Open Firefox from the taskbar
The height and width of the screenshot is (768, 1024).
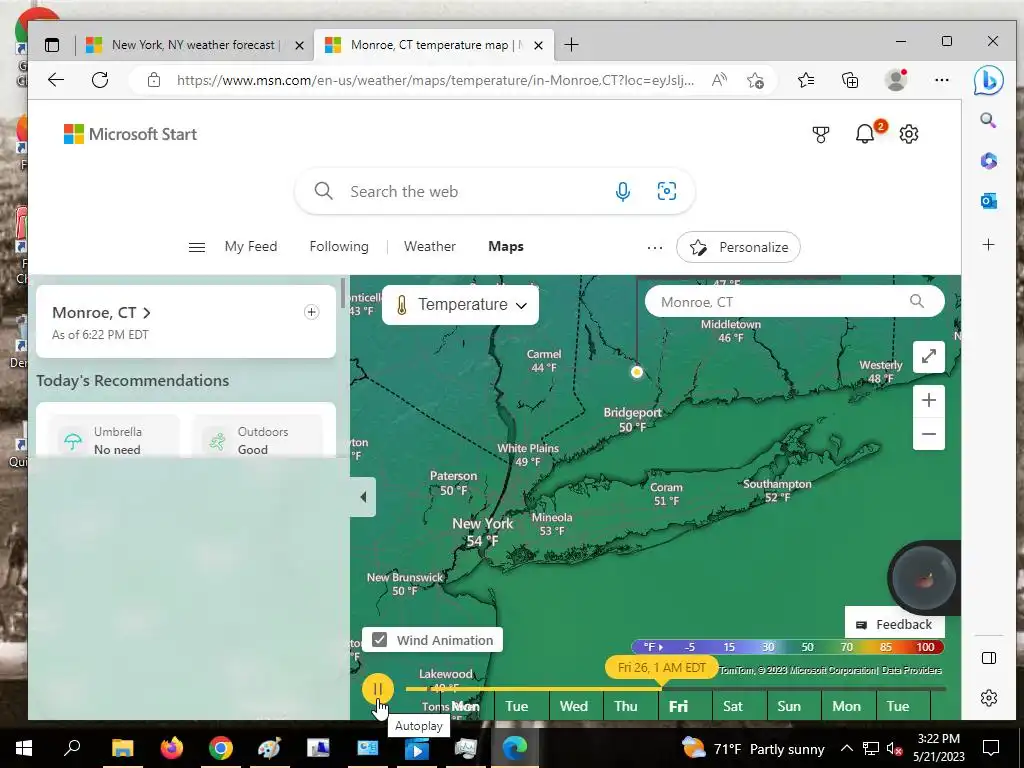coord(172,748)
